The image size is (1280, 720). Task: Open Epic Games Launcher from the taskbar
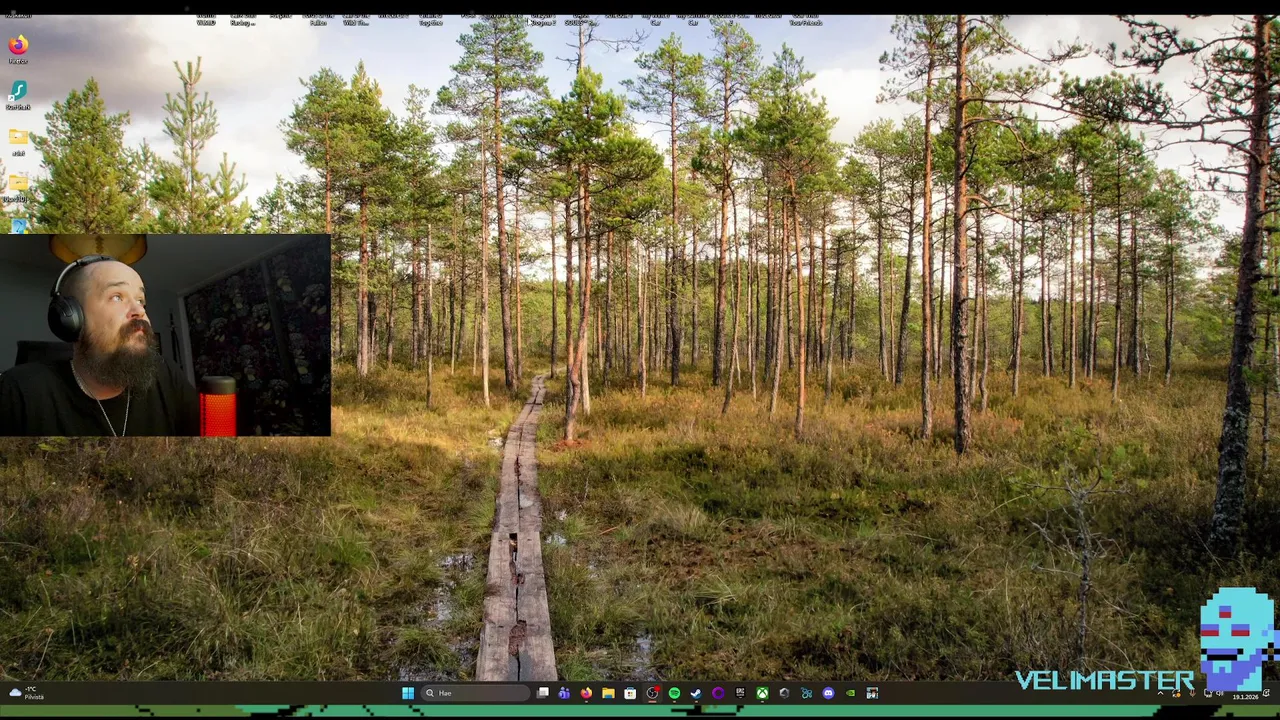coord(740,693)
